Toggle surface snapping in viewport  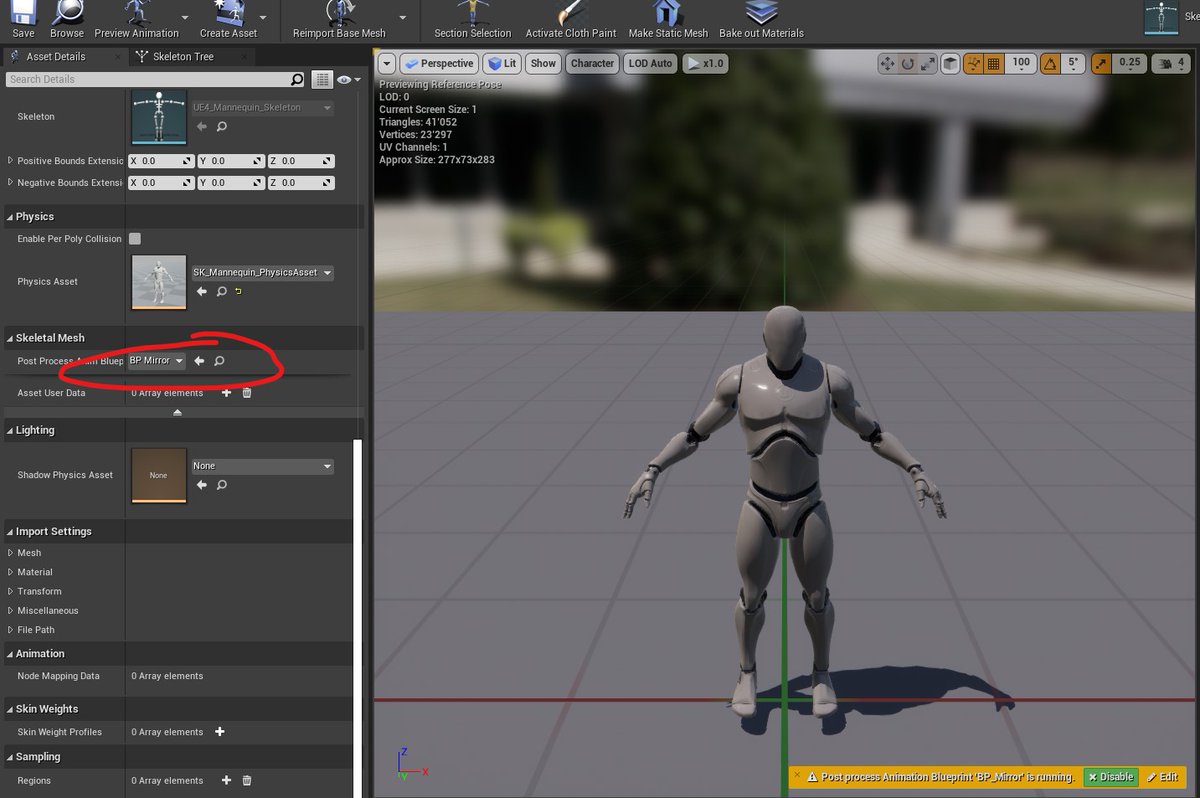(974, 63)
